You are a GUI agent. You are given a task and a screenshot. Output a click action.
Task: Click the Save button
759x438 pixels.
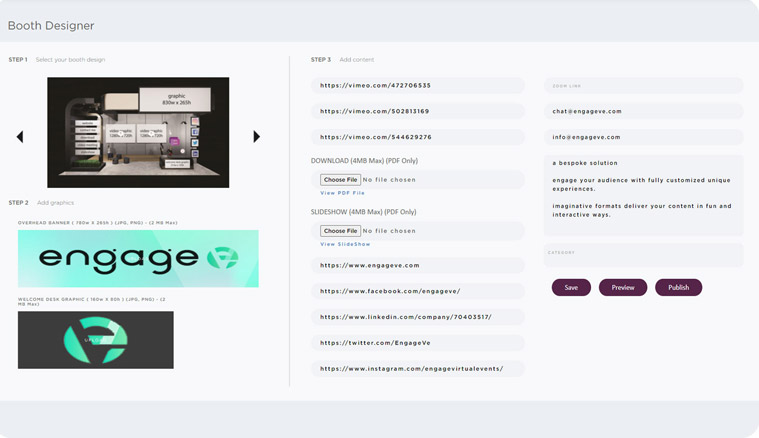point(571,287)
